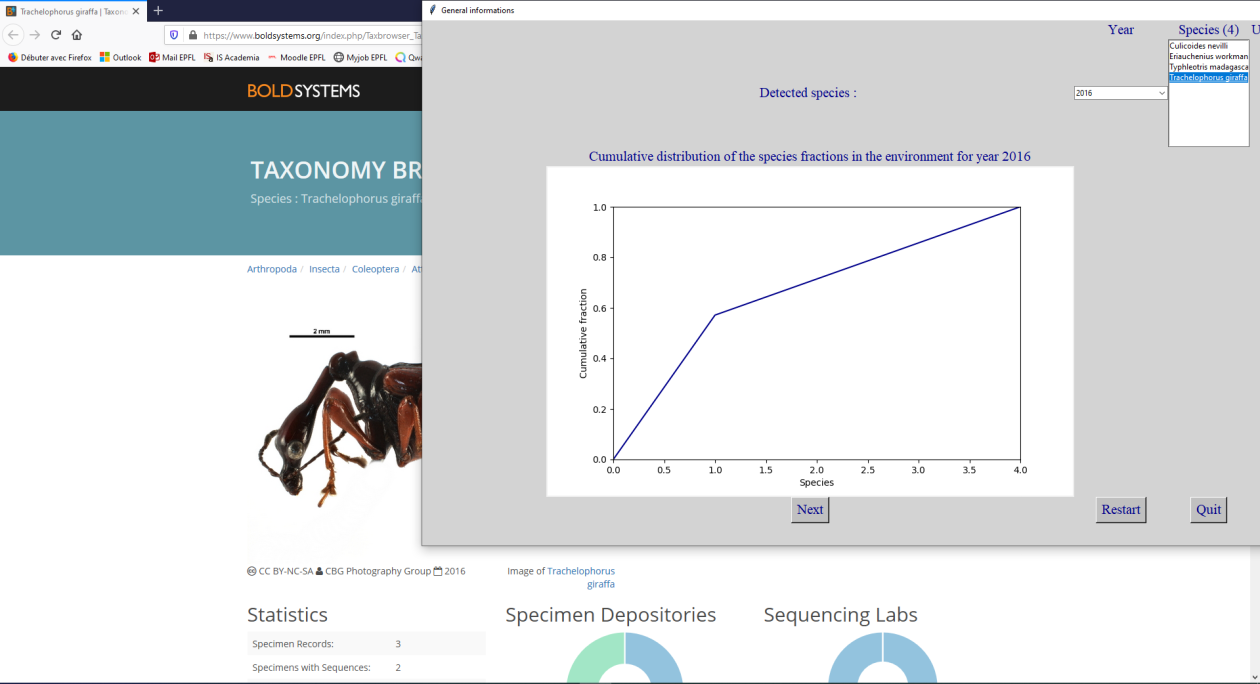
Task: Select 'Trachelophorus giraffa' in species list
Action: (x=1208, y=77)
